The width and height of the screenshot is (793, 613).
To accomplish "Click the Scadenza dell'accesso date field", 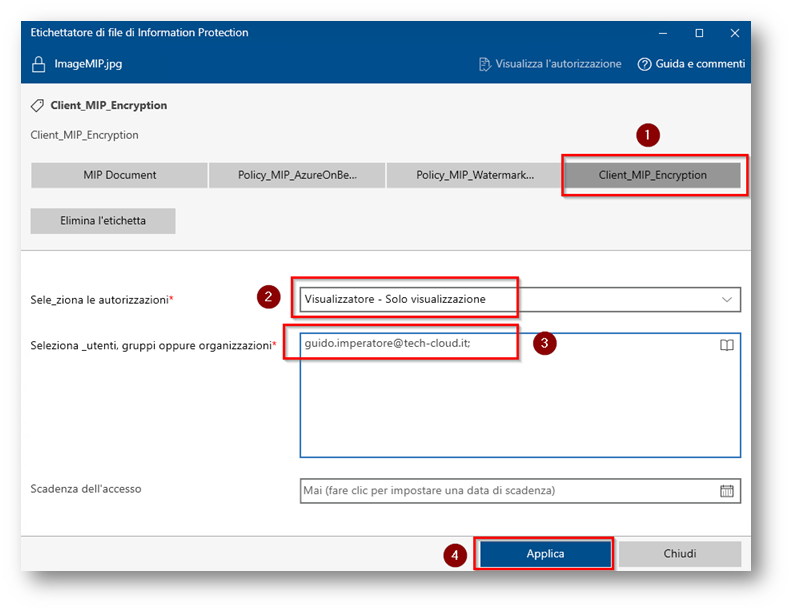I will (520, 491).
